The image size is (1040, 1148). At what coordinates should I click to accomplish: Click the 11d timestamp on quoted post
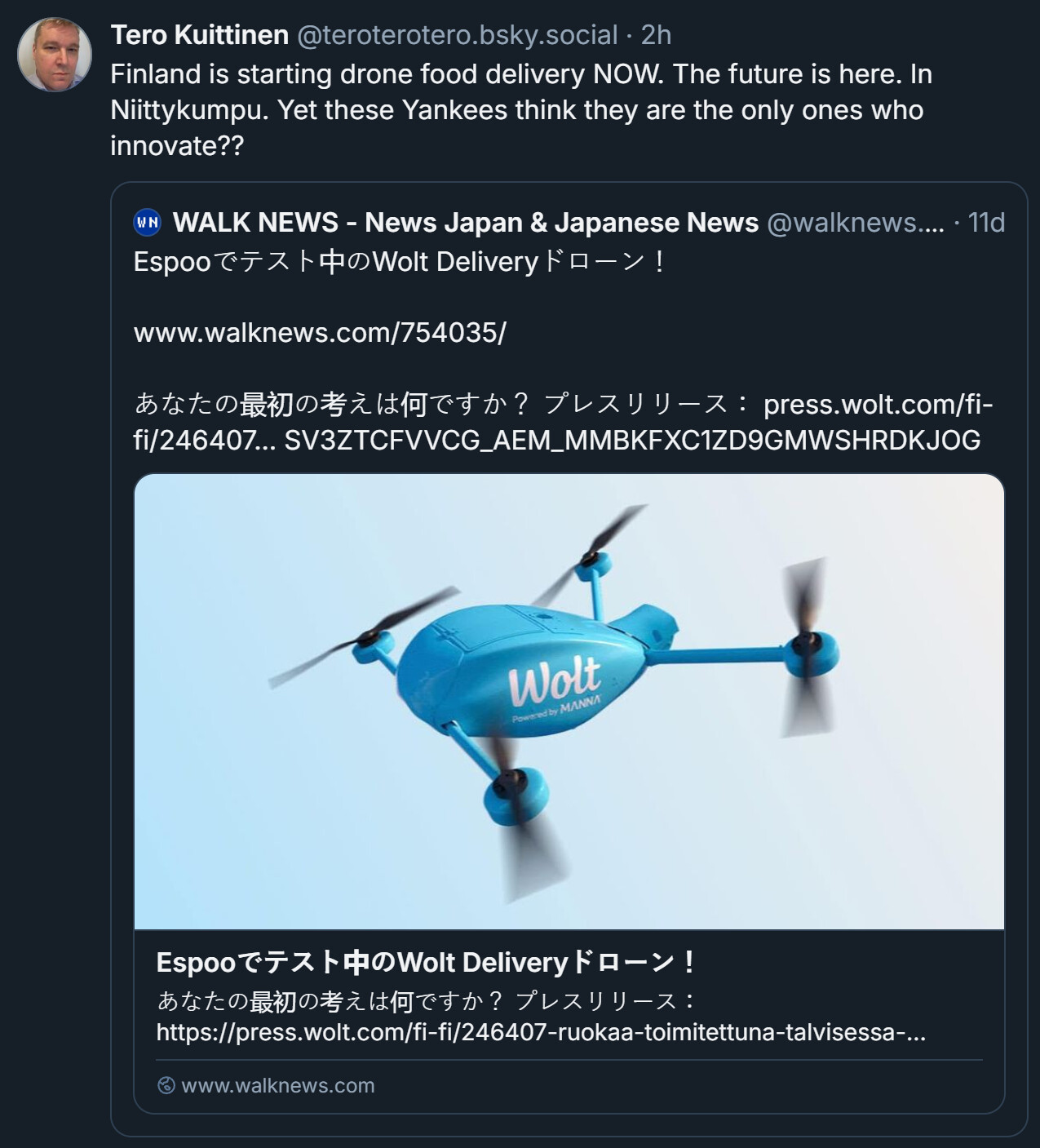point(986,222)
